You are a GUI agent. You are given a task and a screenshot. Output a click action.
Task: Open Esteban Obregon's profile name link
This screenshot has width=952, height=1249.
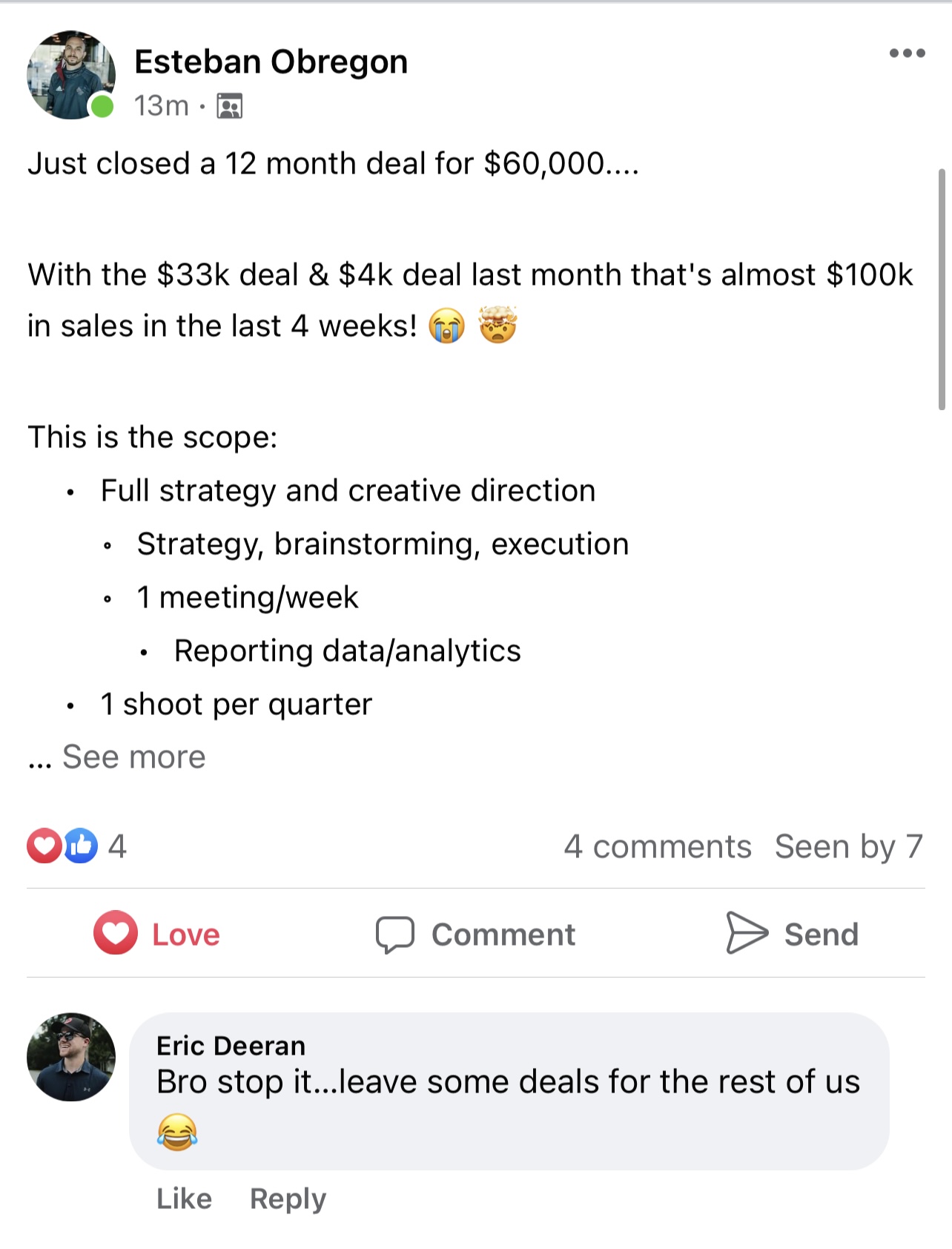(271, 62)
